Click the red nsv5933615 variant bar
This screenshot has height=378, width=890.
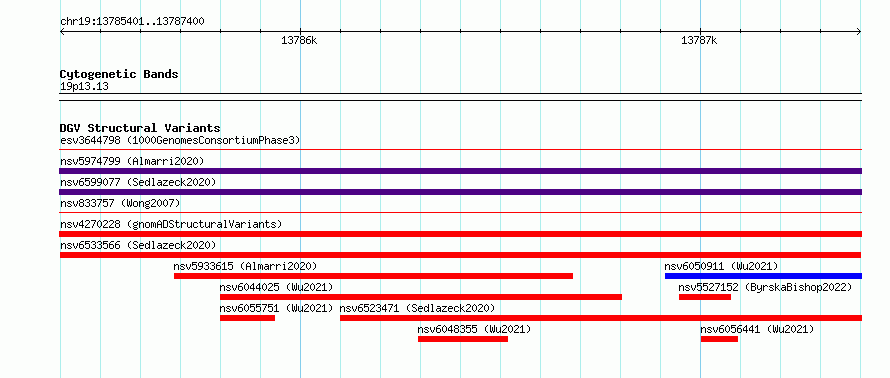click(x=373, y=276)
